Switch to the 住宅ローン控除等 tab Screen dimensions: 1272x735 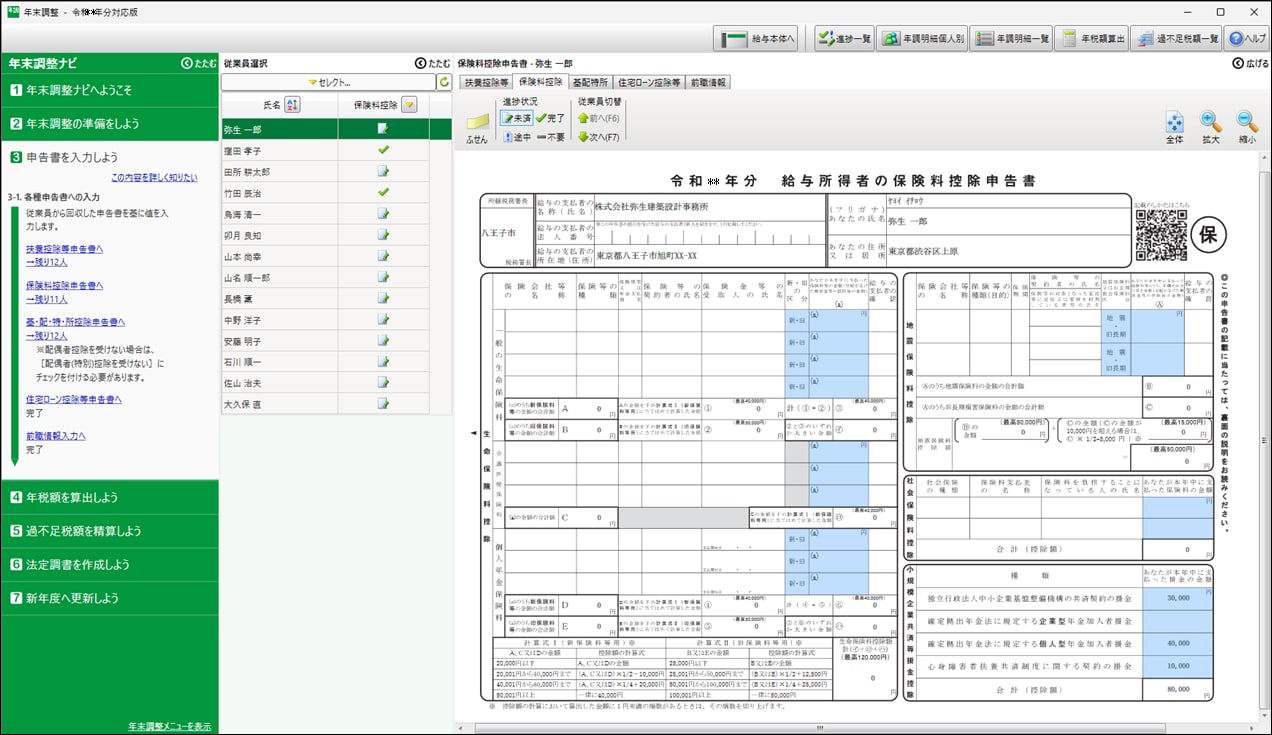[x=648, y=83]
